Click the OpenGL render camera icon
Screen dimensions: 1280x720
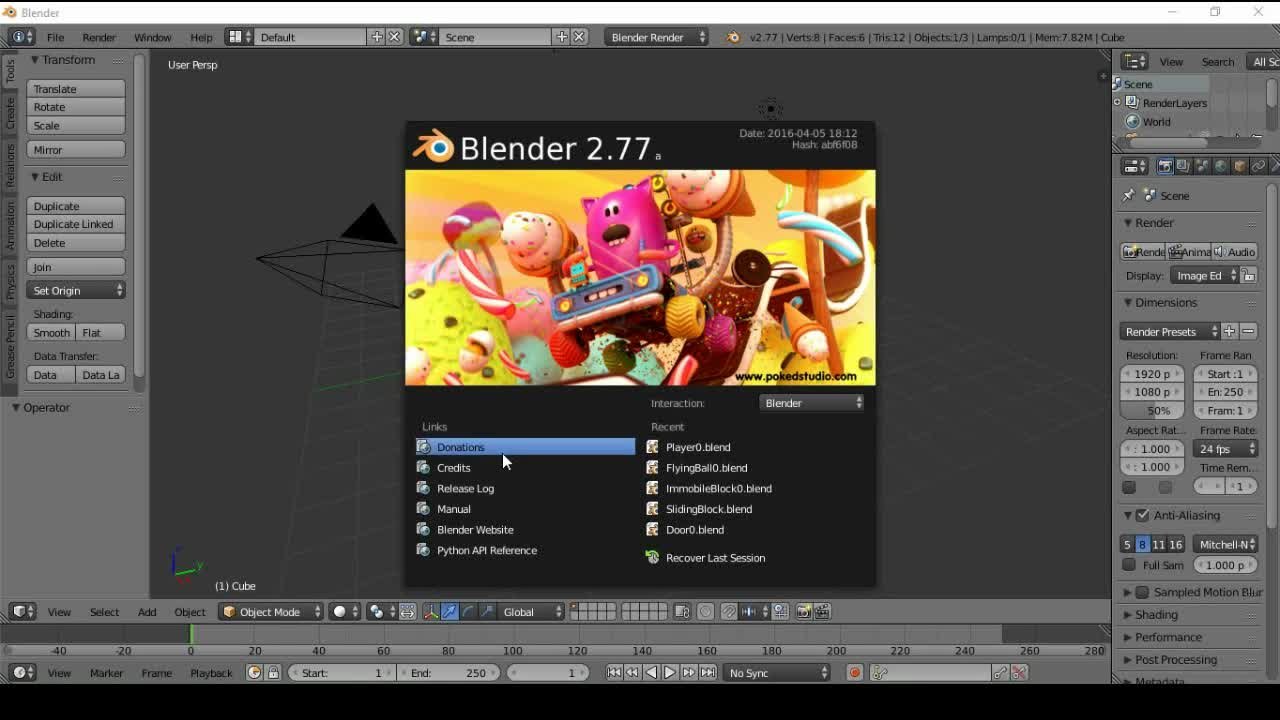(x=804, y=611)
